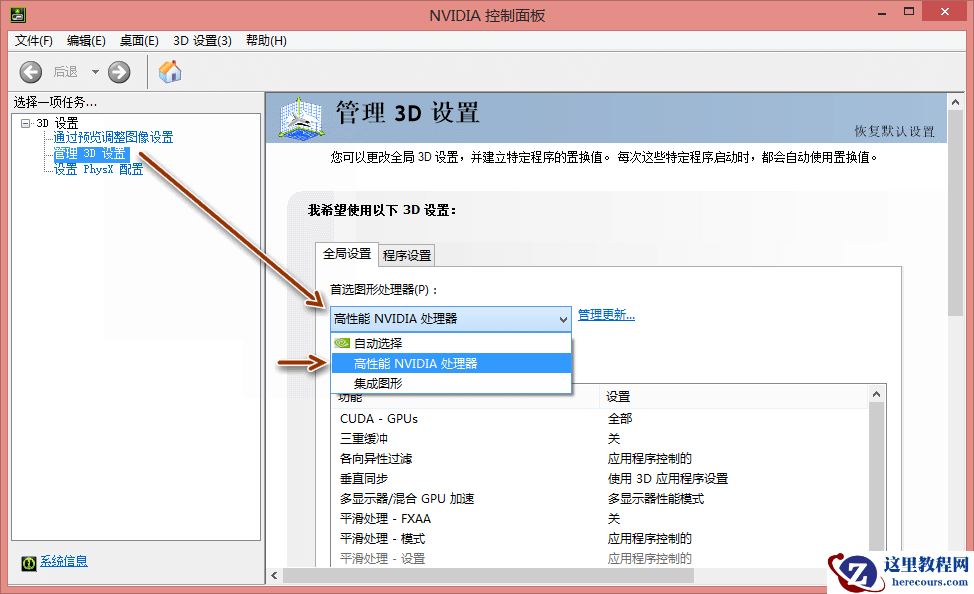The image size is (974, 594).
Task: Click the main panel vertical scrollbar thumb
Action: (955, 213)
